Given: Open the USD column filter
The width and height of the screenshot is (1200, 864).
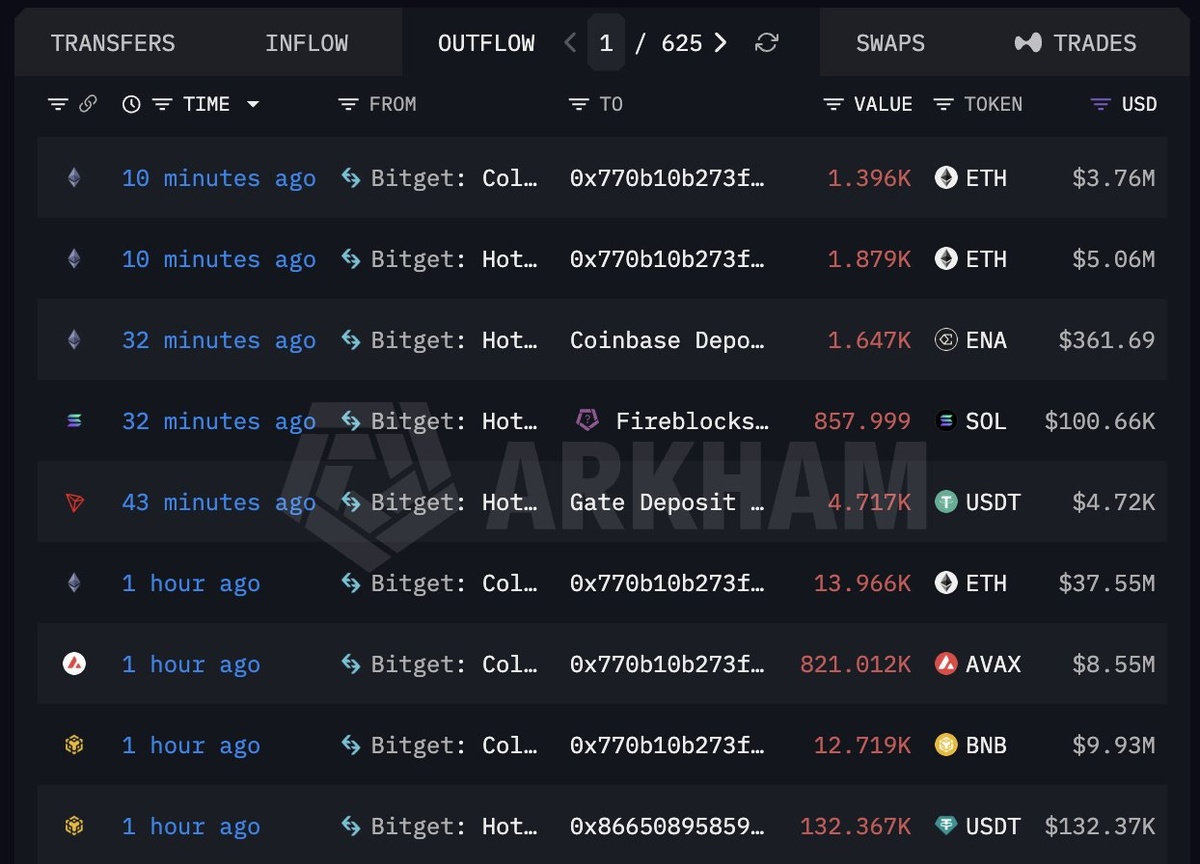Looking at the screenshot, I should (1101, 104).
